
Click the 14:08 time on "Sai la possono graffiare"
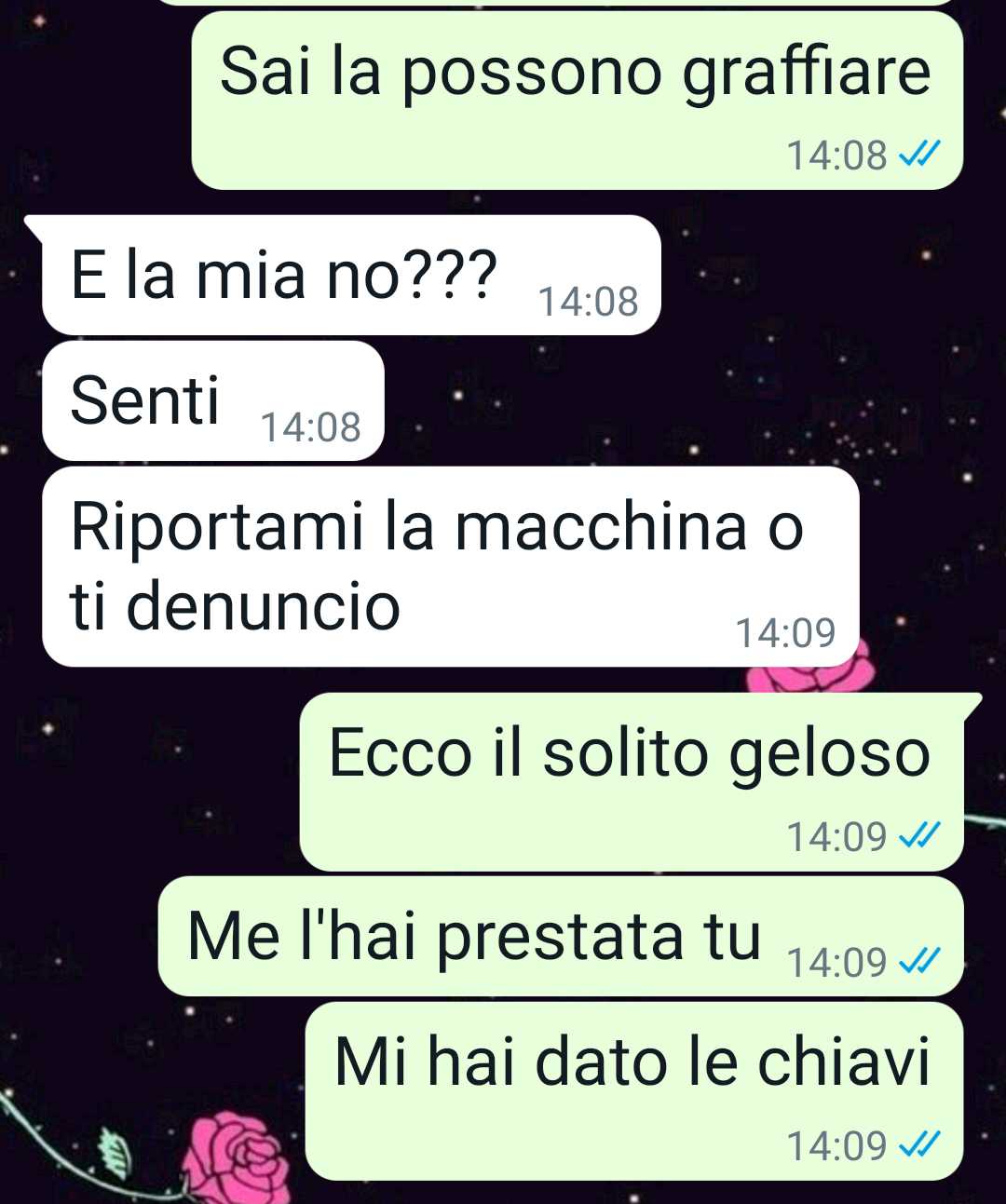836,155
